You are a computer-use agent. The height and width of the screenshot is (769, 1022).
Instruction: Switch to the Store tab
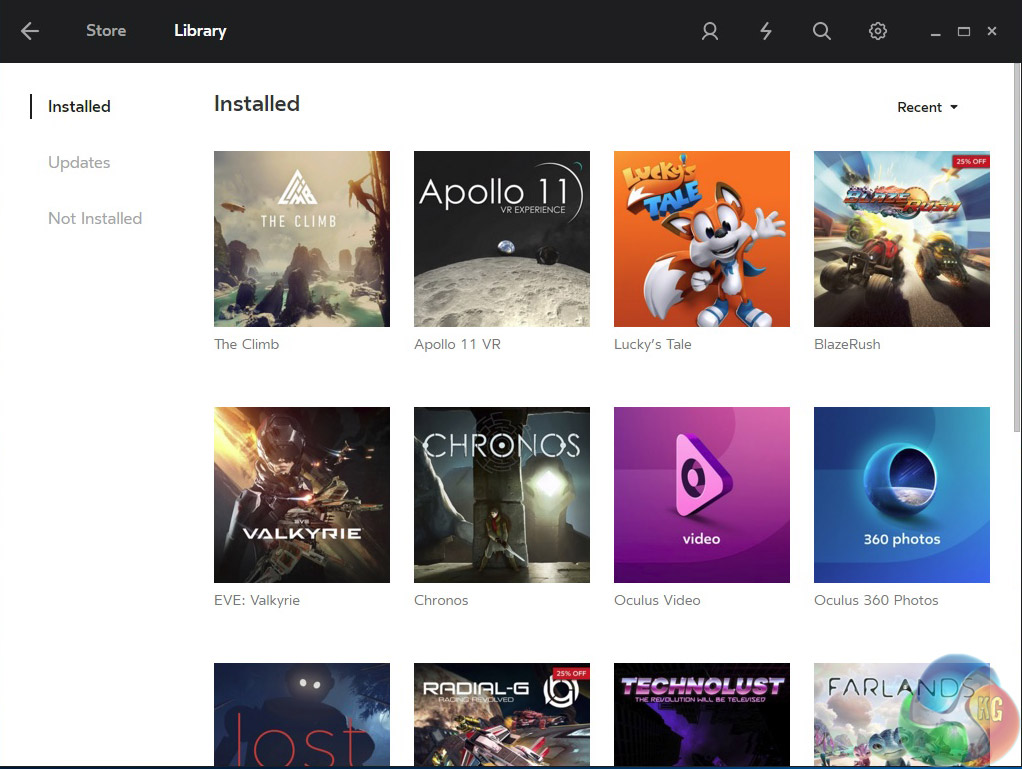(x=106, y=31)
